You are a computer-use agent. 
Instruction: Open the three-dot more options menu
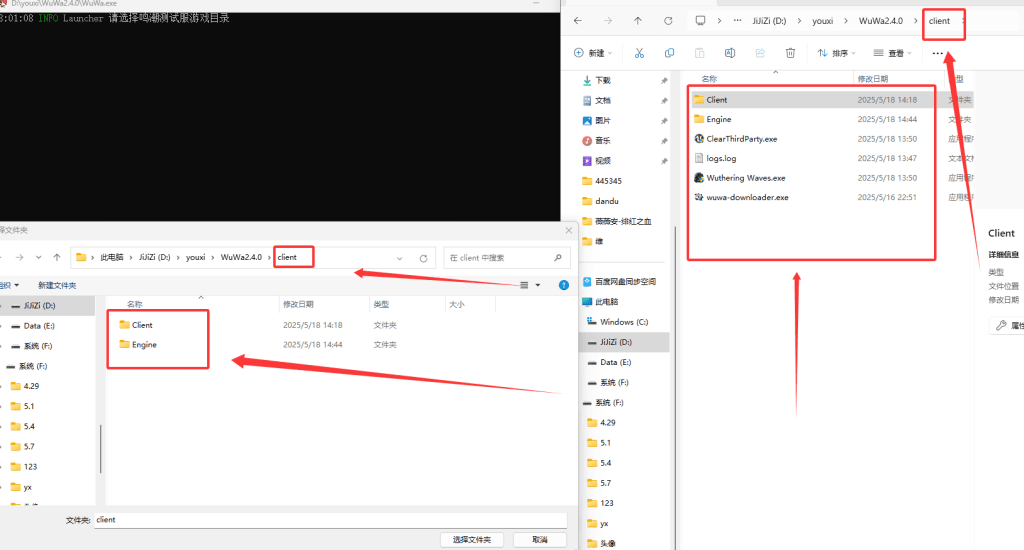click(937, 53)
